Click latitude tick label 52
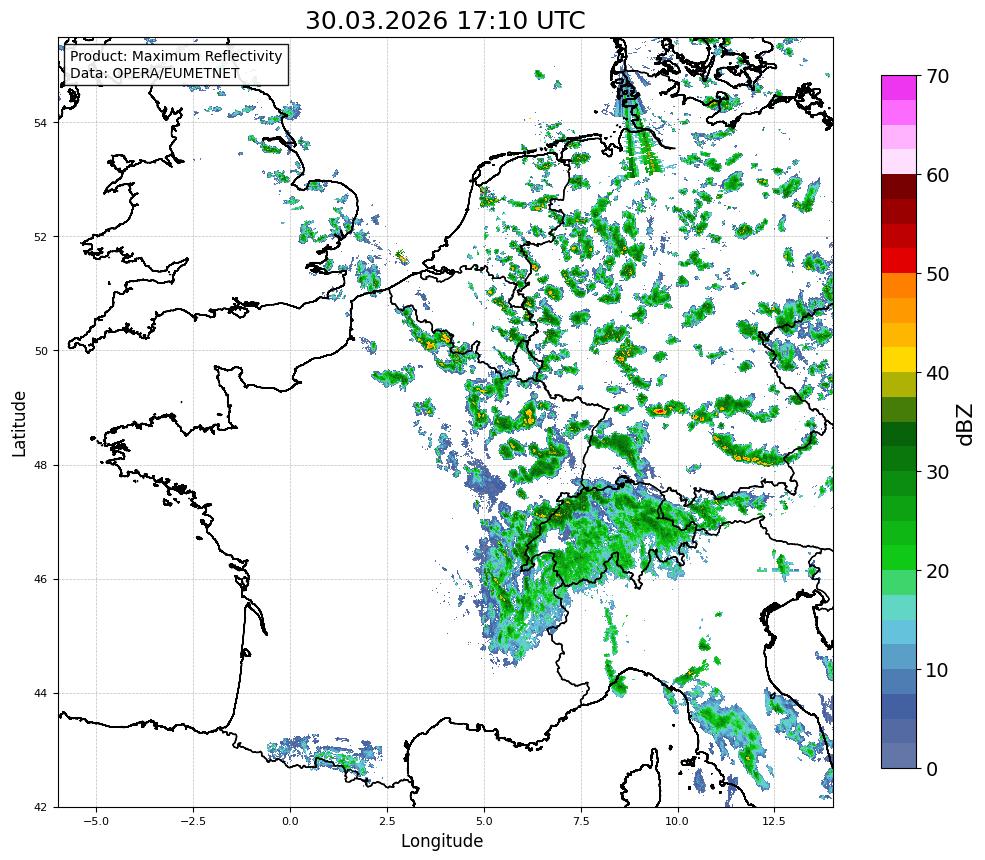Image resolution: width=985 pixels, height=860 pixels. [40, 237]
